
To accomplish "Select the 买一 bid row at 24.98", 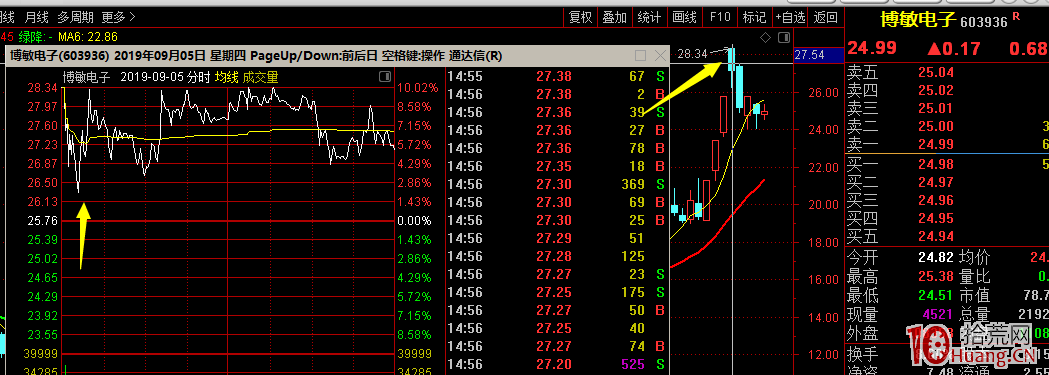I will click(x=947, y=164).
